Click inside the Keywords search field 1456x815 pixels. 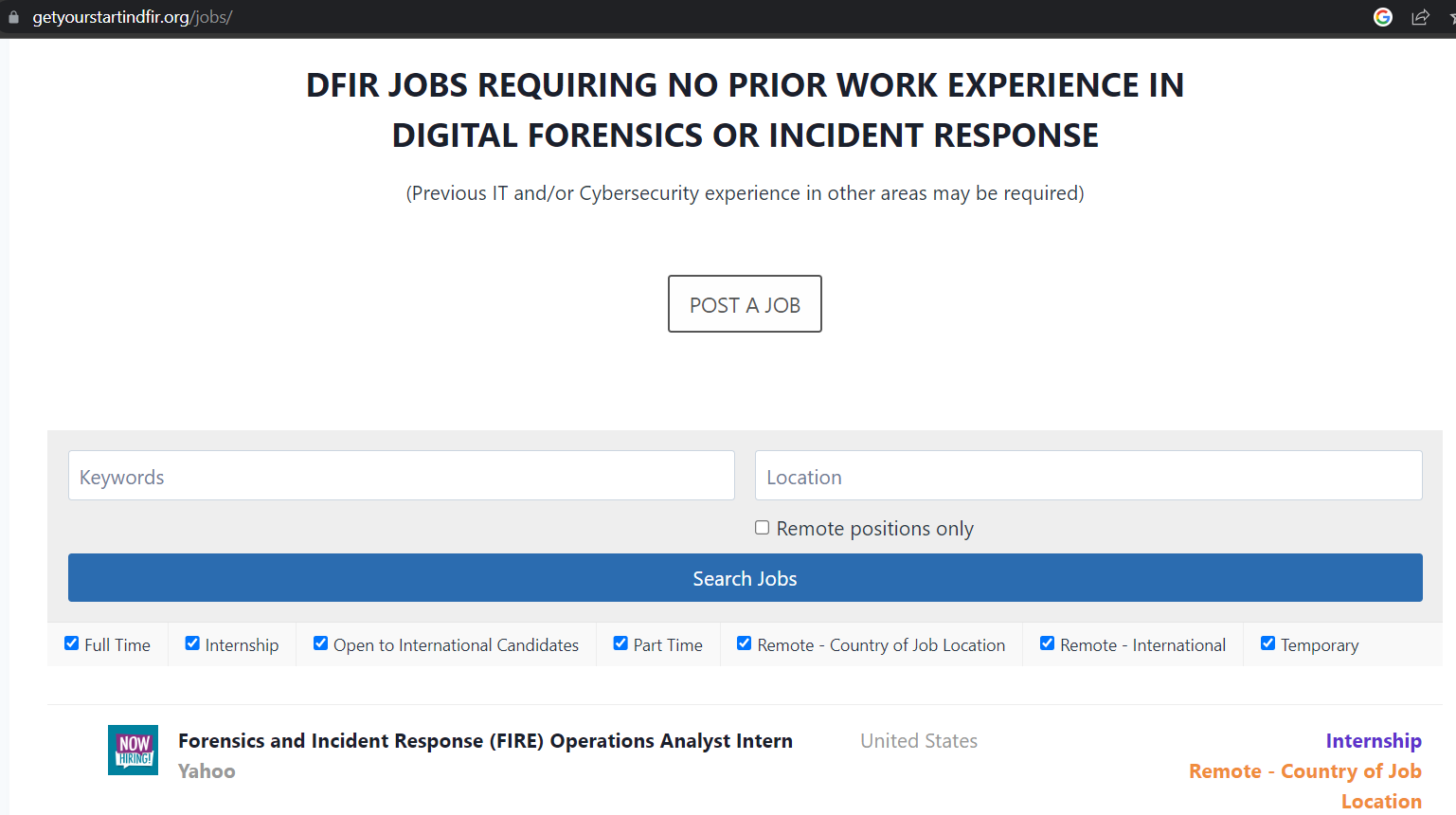click(x=401, y=476)
